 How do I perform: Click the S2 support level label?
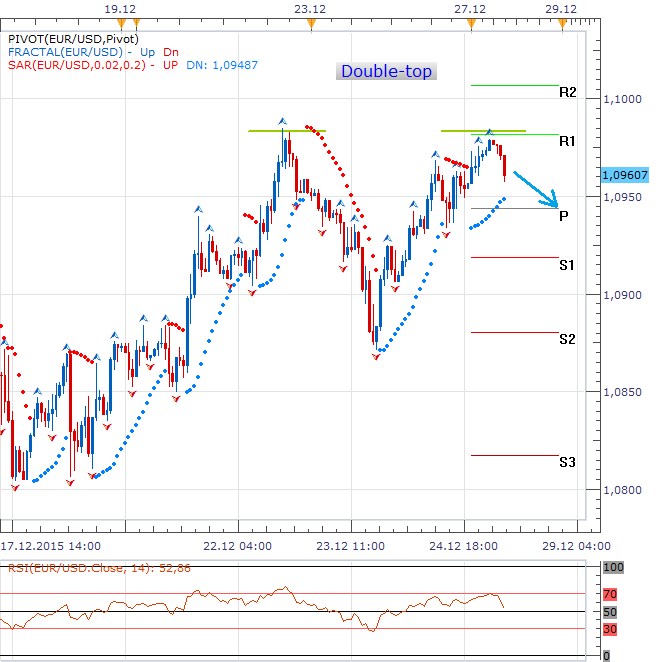[567, 339]
